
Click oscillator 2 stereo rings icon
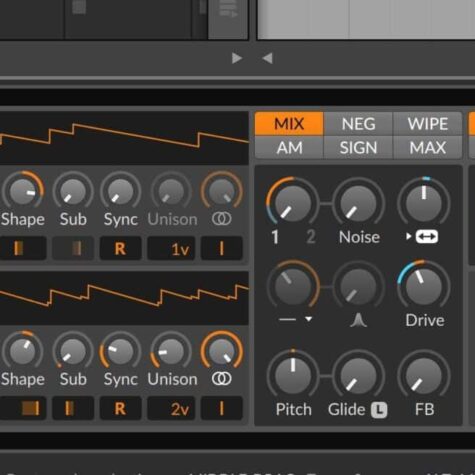(222, 379)
